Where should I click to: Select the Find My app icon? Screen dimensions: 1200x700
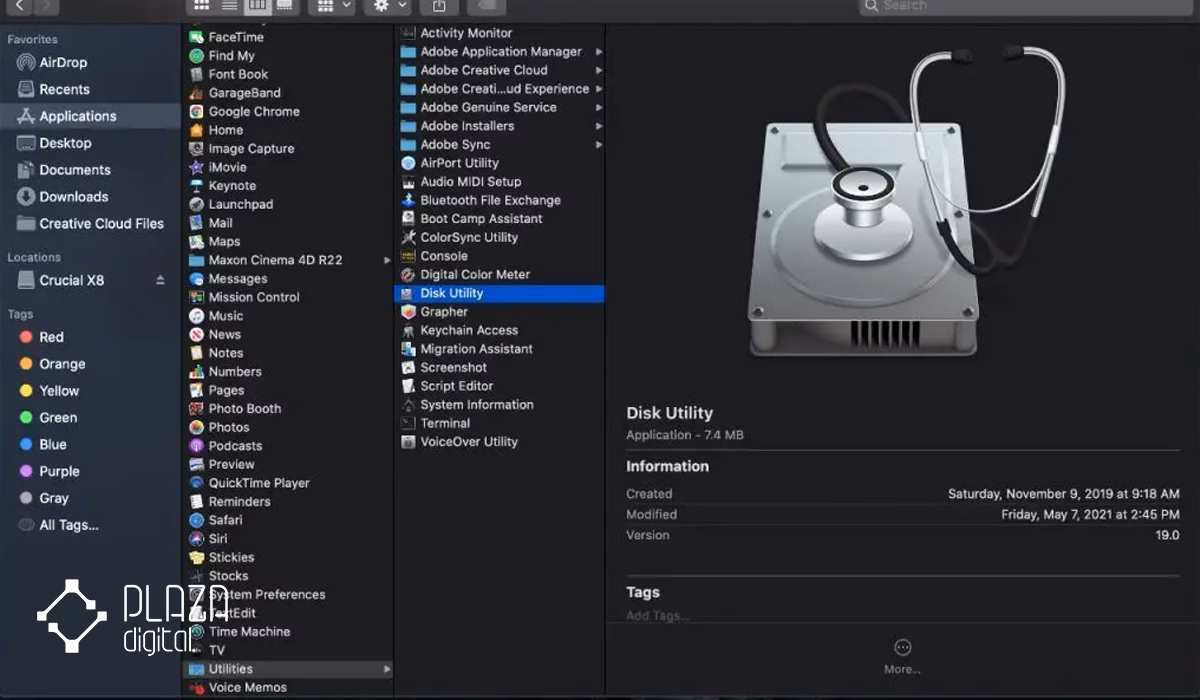[197, 56]
